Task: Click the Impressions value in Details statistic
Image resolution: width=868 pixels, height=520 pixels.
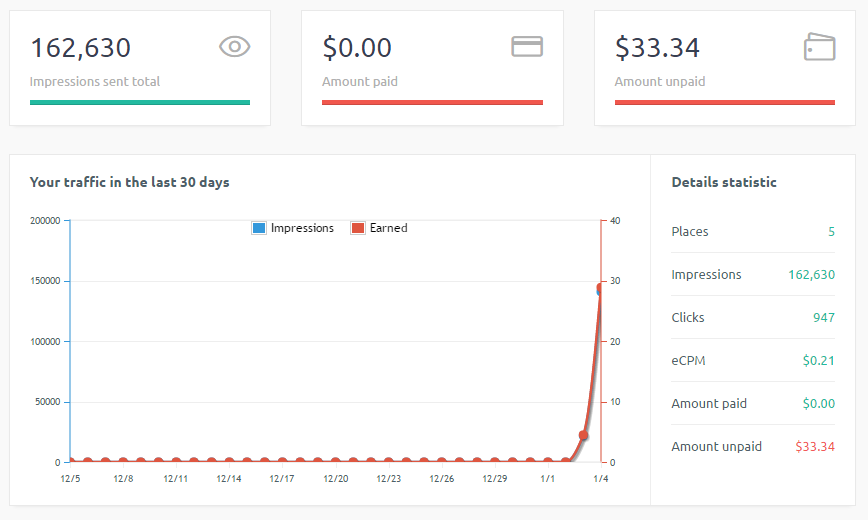Action: [811, 275]
